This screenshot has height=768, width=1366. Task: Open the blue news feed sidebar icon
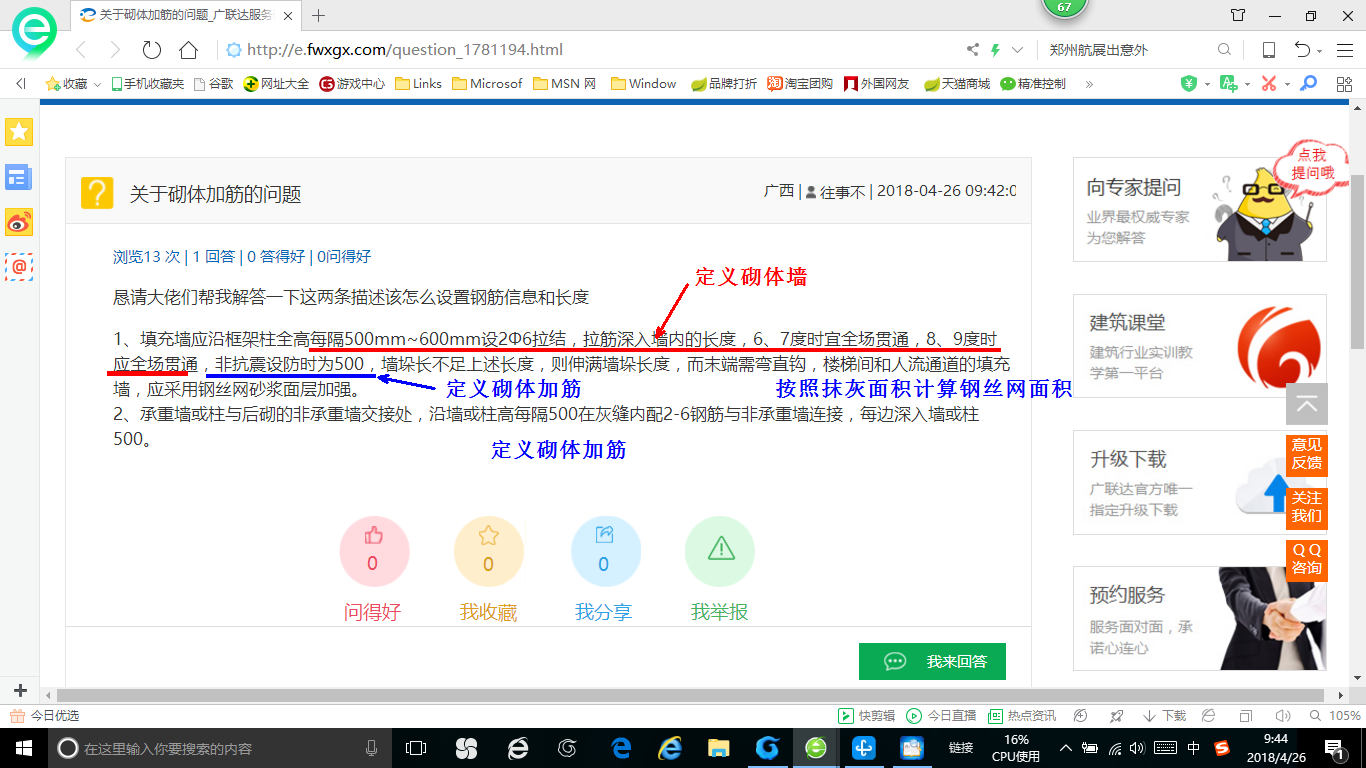click(x=19, y=177)
